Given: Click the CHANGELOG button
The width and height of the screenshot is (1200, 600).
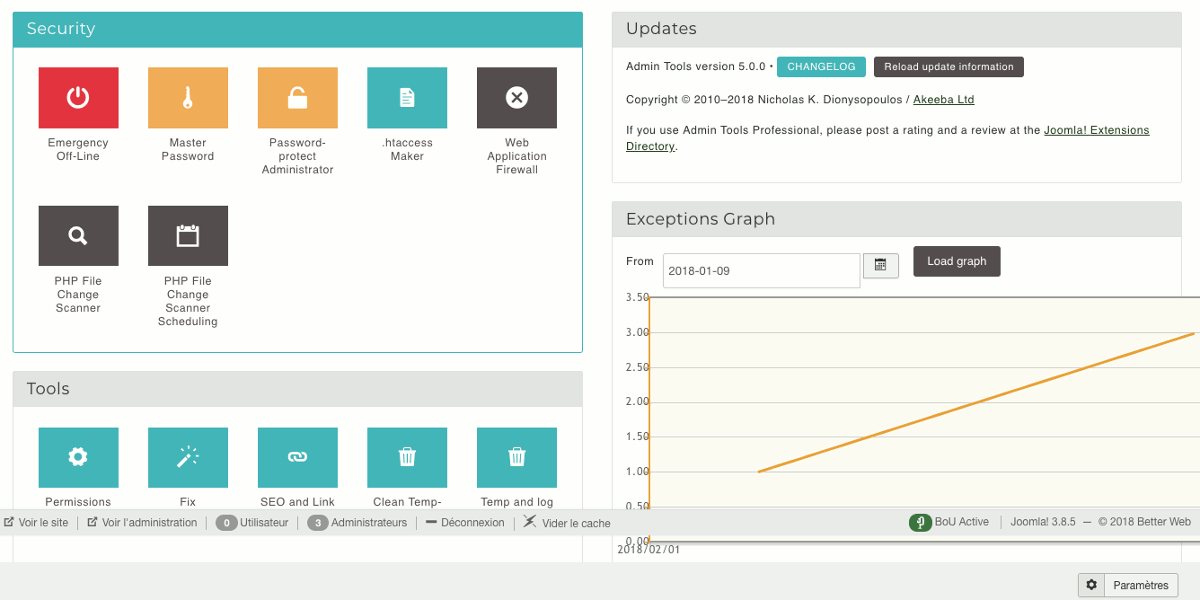Looking at the screenshot, I should (821, 67).
